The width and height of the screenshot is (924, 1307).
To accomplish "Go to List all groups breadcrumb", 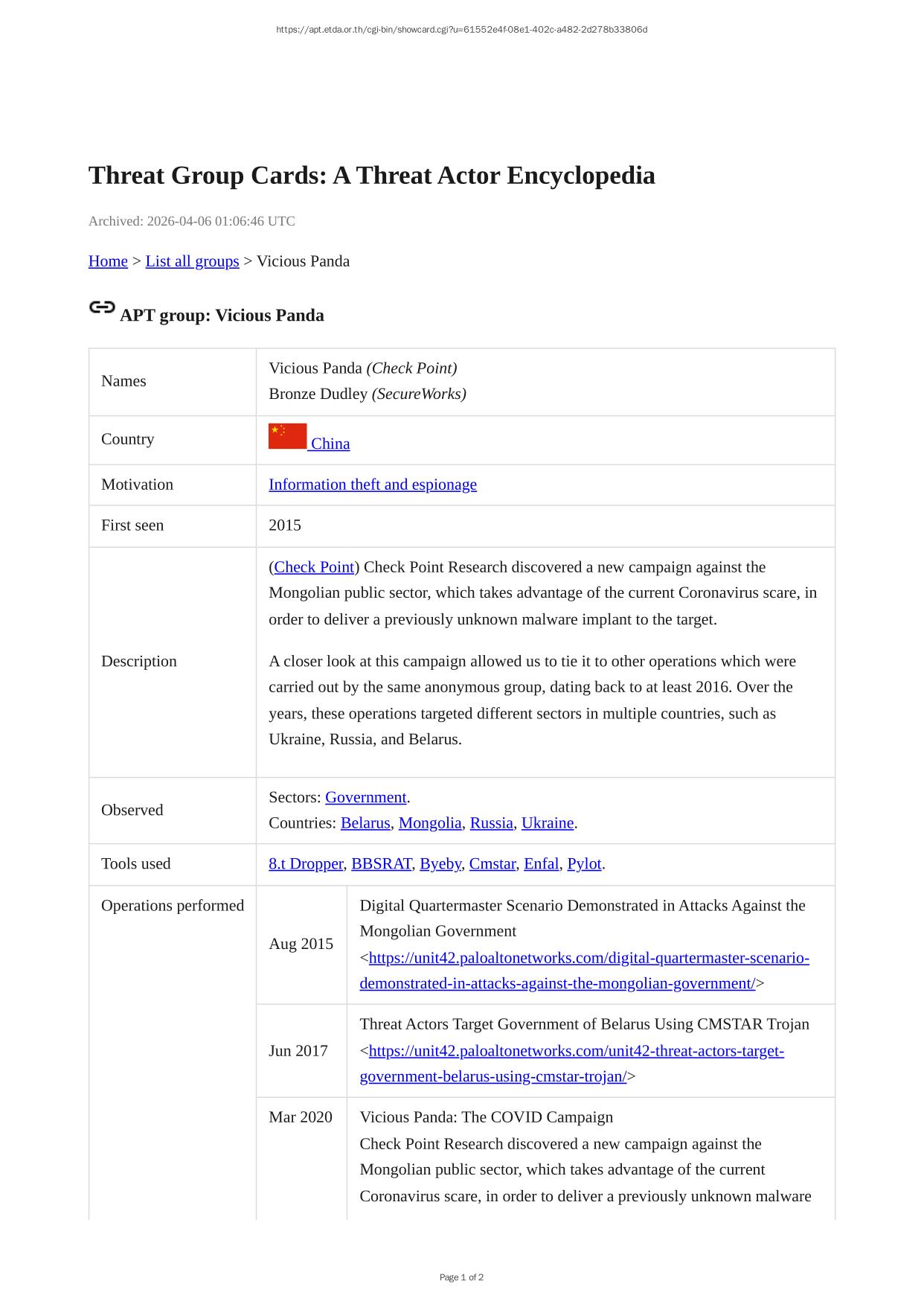I will click(192, 261).
